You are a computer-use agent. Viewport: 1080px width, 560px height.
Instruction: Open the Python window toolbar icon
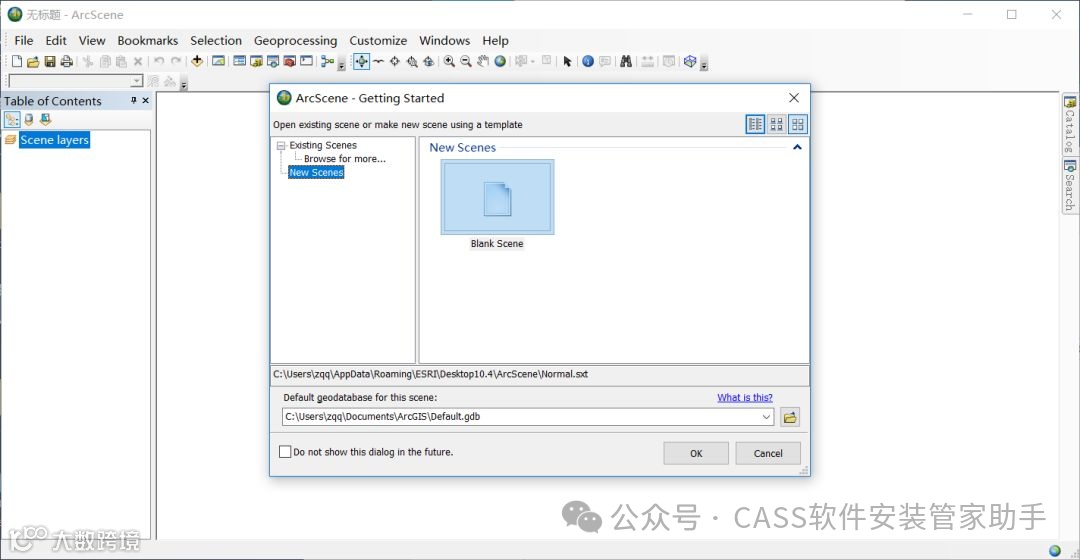tap(307, 61)
